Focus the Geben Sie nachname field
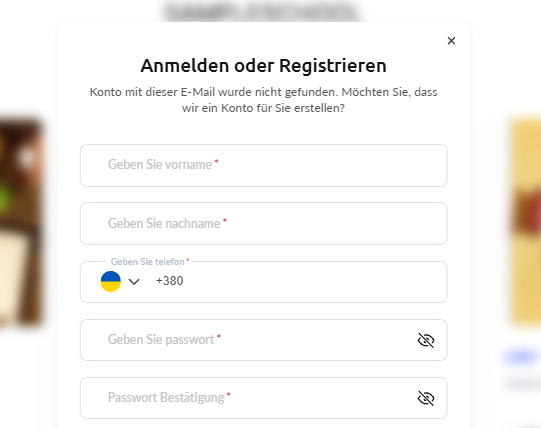 tap(264, 224)
